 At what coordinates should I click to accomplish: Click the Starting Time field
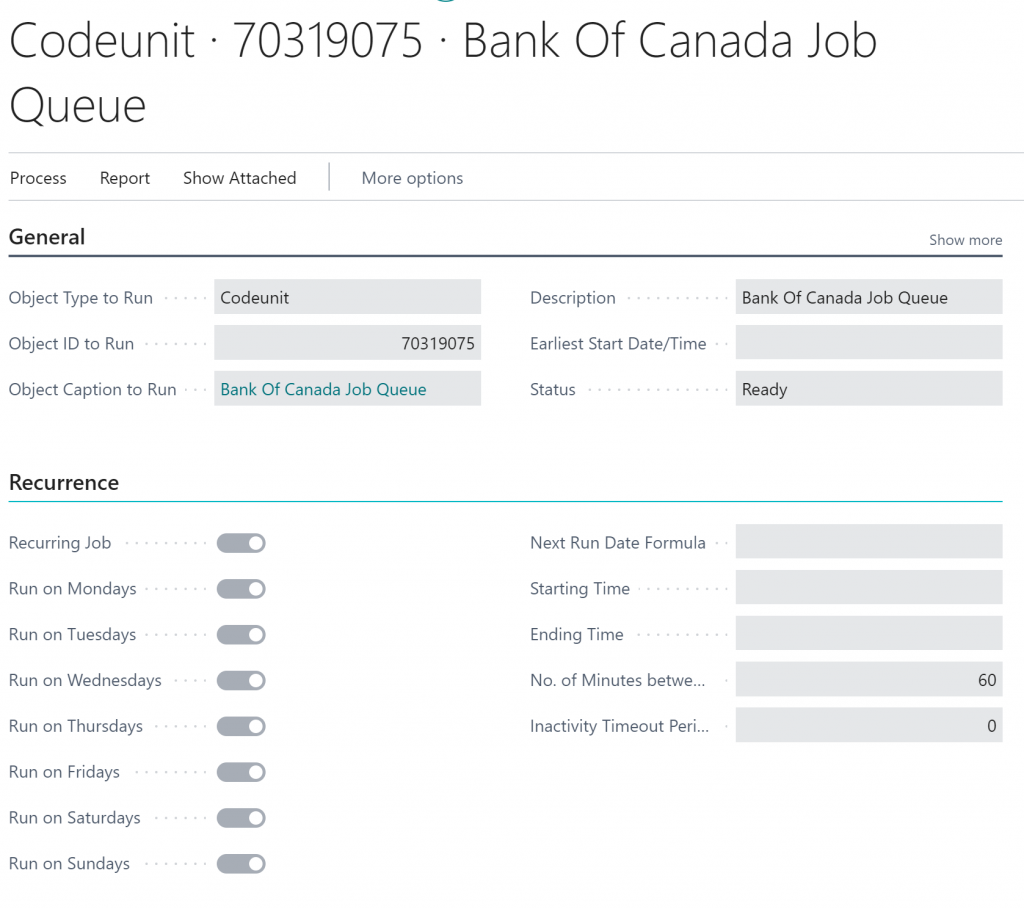click(x=869, y=587)
